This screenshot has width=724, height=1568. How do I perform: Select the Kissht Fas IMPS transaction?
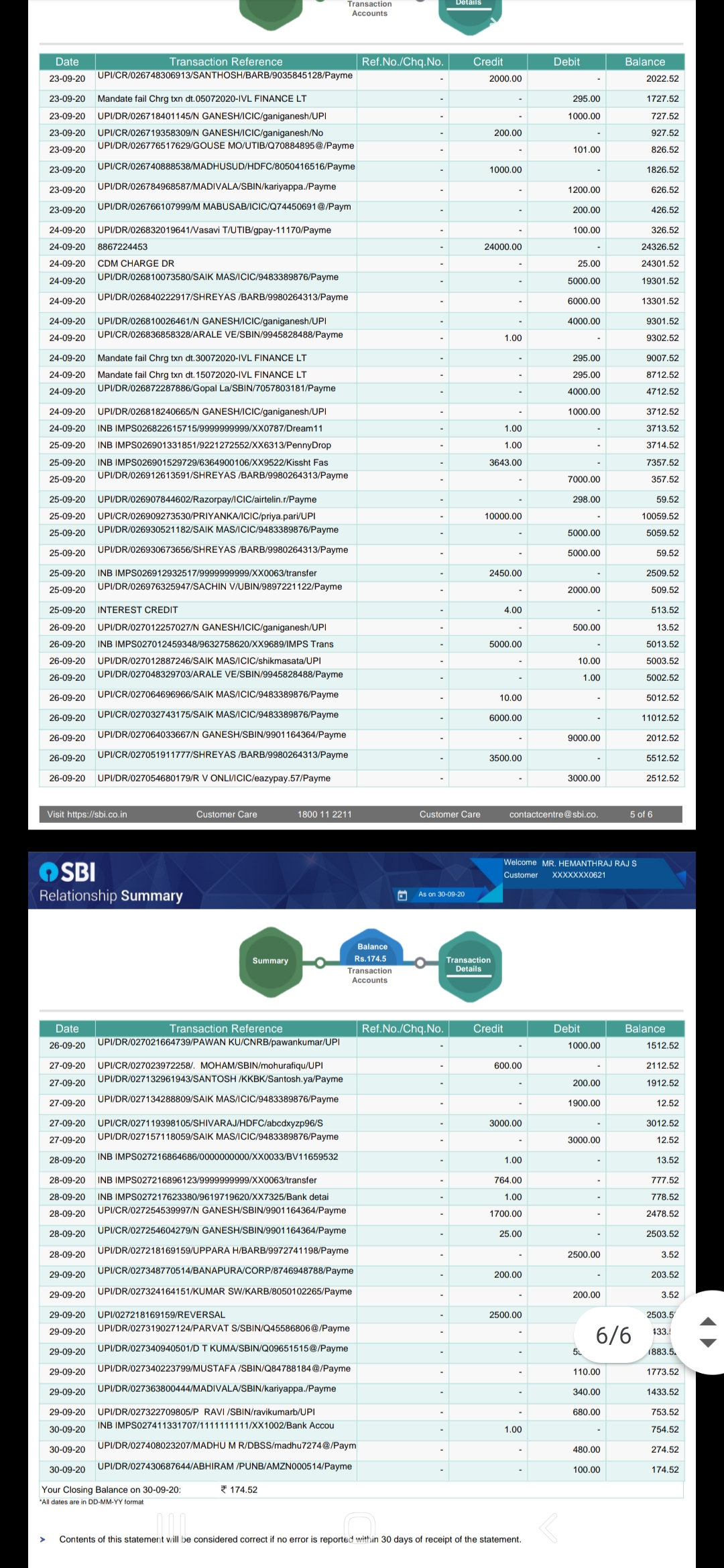pos(213,462)
